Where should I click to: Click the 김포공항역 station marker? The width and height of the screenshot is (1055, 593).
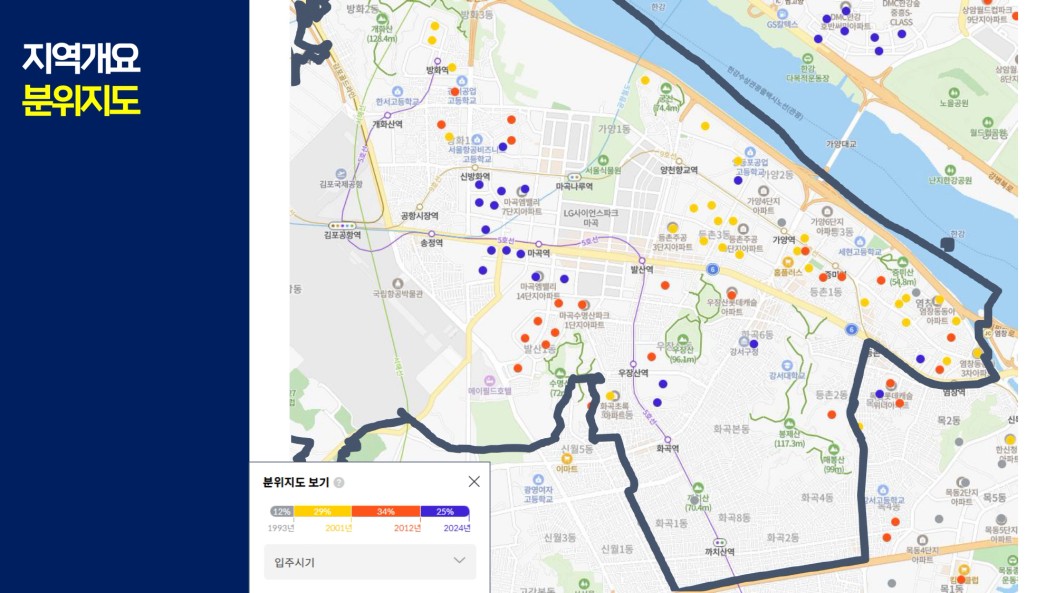pos(342,226)
